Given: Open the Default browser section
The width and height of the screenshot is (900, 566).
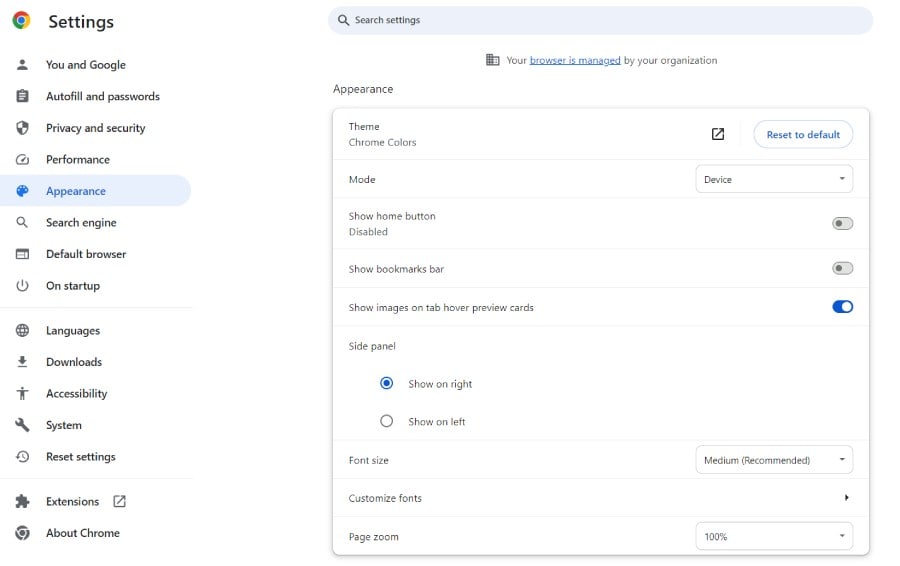Looking at the screenshot, I should click(95, 254).
